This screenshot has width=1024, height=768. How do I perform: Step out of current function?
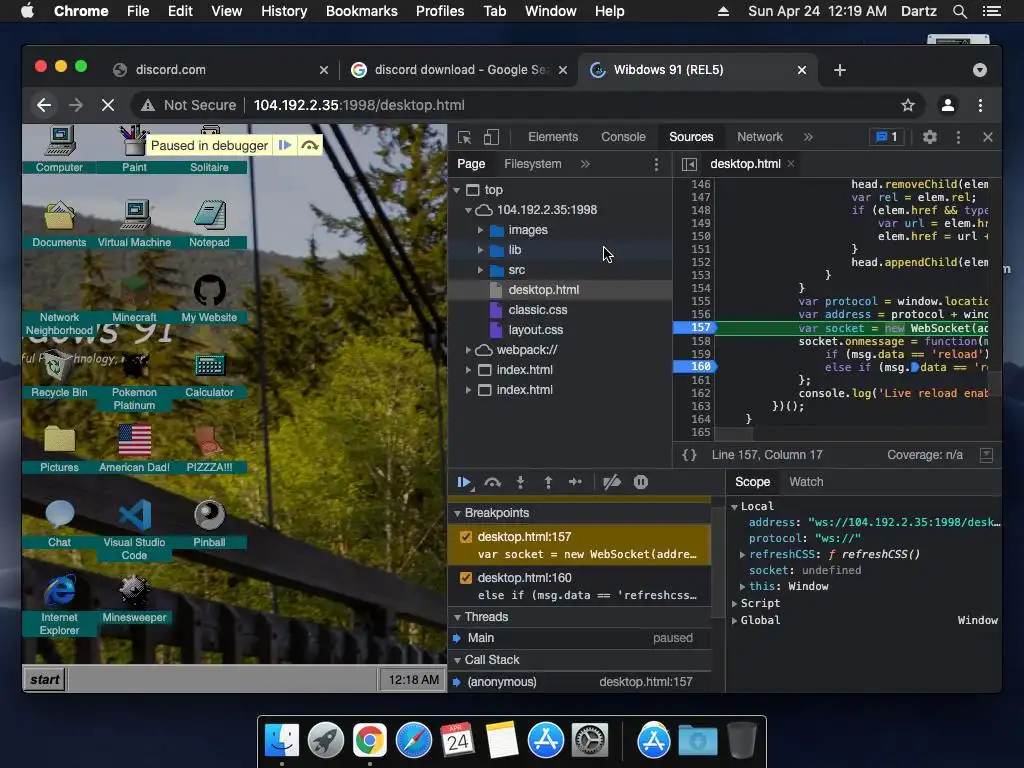point(548,482)
